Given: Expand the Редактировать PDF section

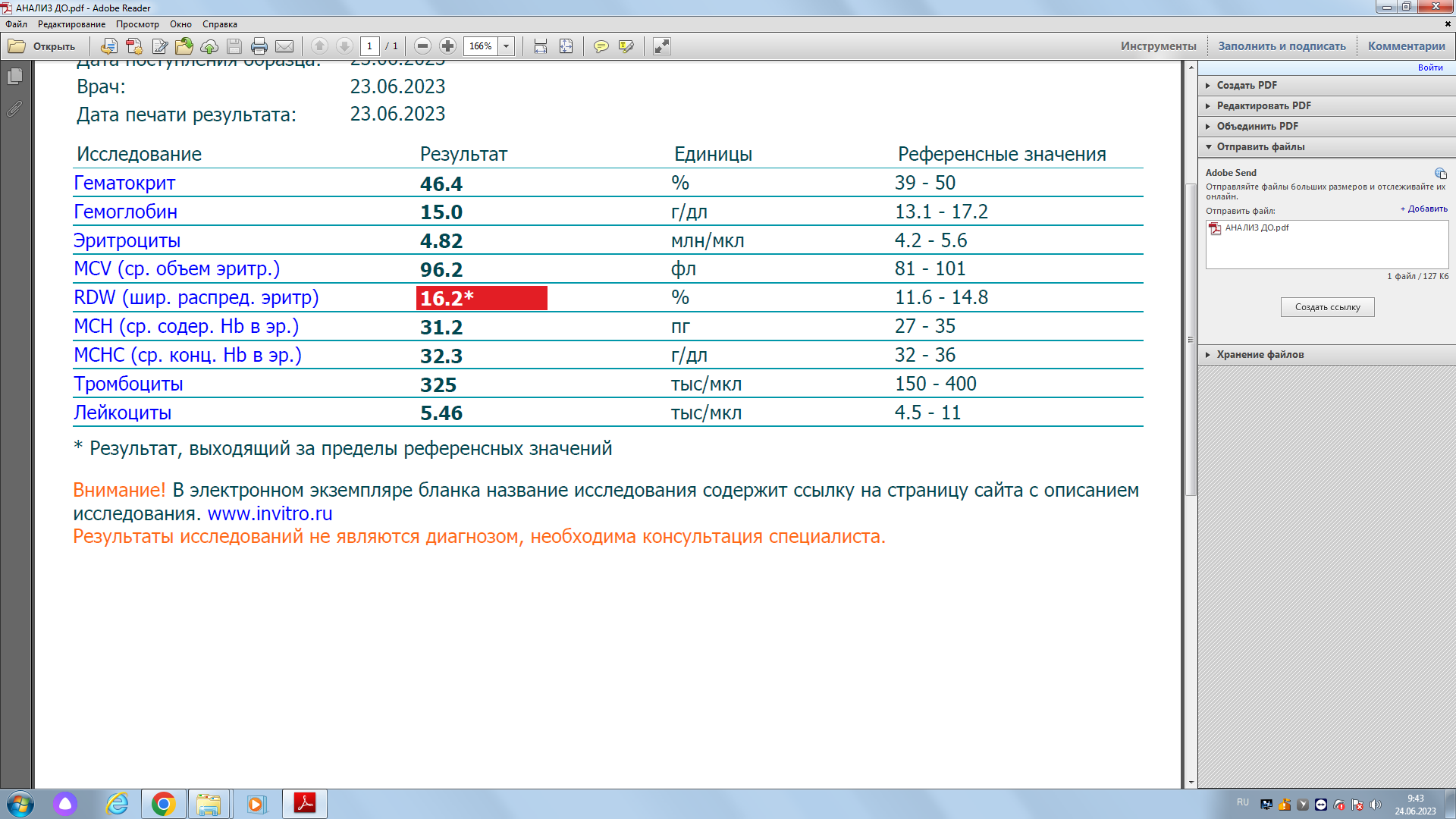Looking at the screenshot, I should [1263, 105].
